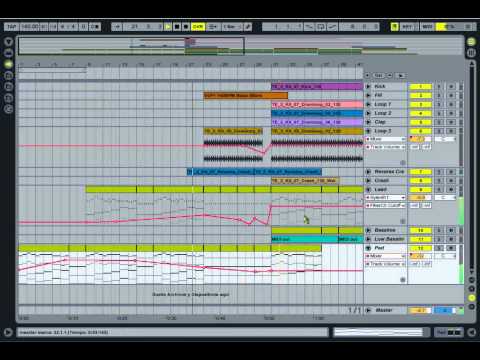The height and width of the screenshot is (360, 480).
Task: Unfold the Kick track
Action: point(368,87)
